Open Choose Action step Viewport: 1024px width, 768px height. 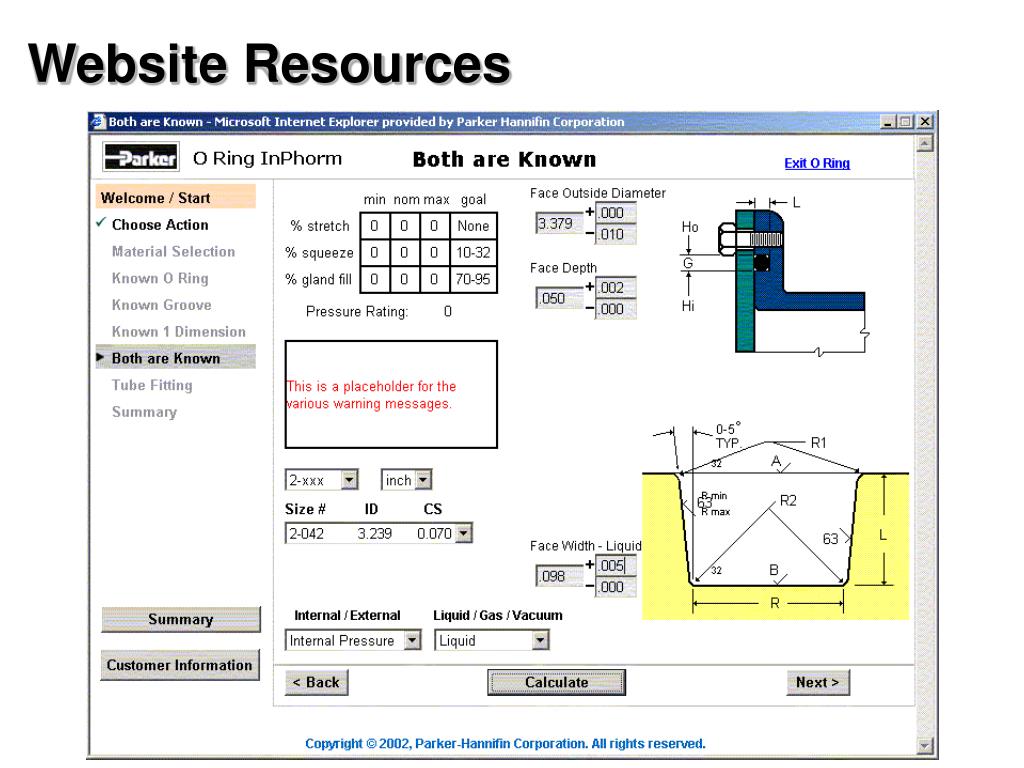point(160,225)
